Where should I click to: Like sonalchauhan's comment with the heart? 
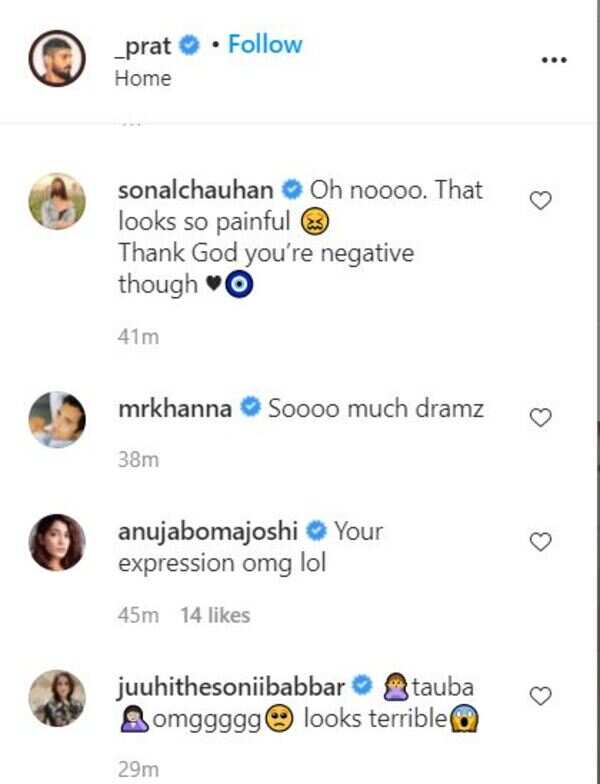[x=540, y=201]
